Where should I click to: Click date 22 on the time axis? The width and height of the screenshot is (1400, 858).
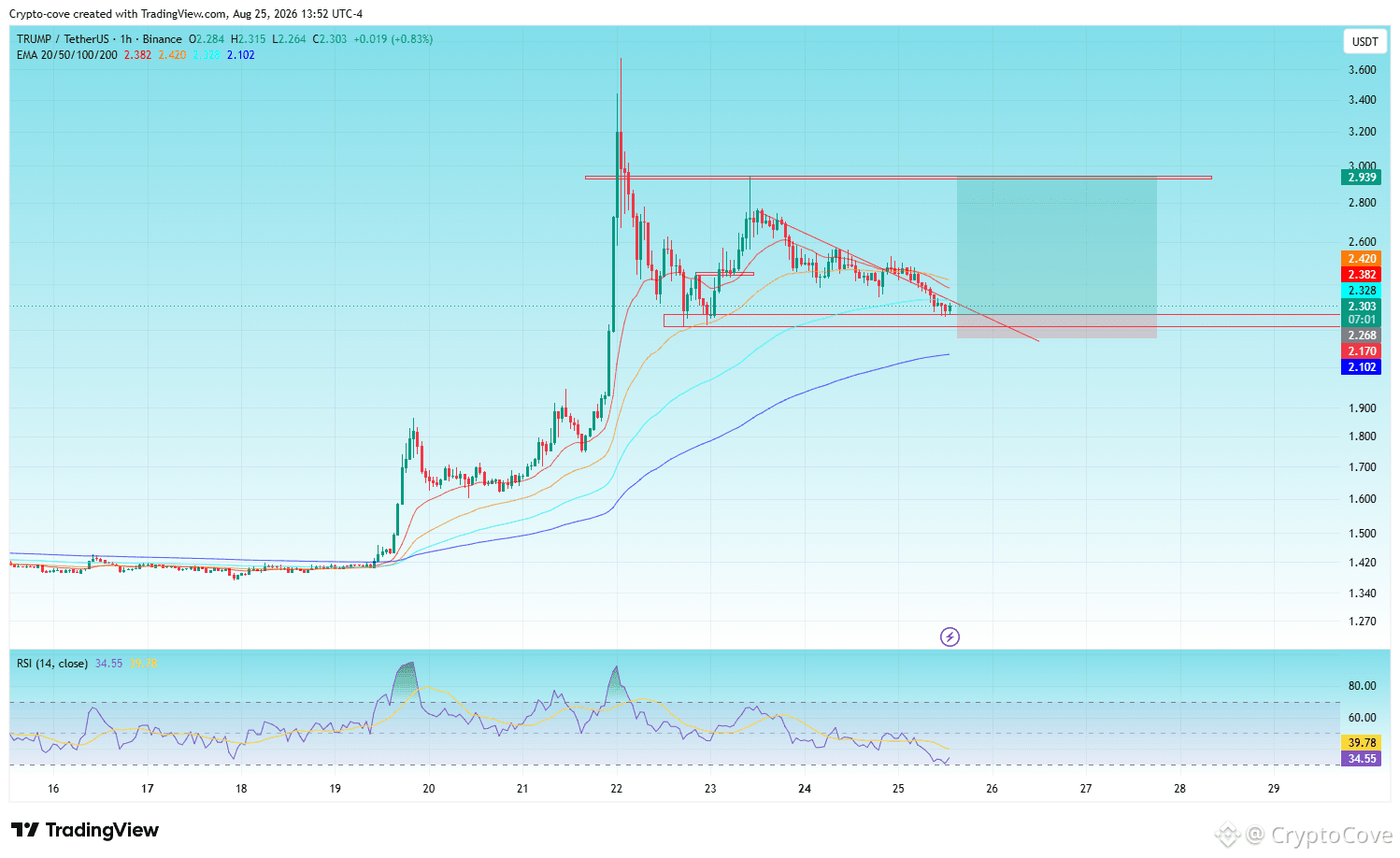(x=617, y=789)
